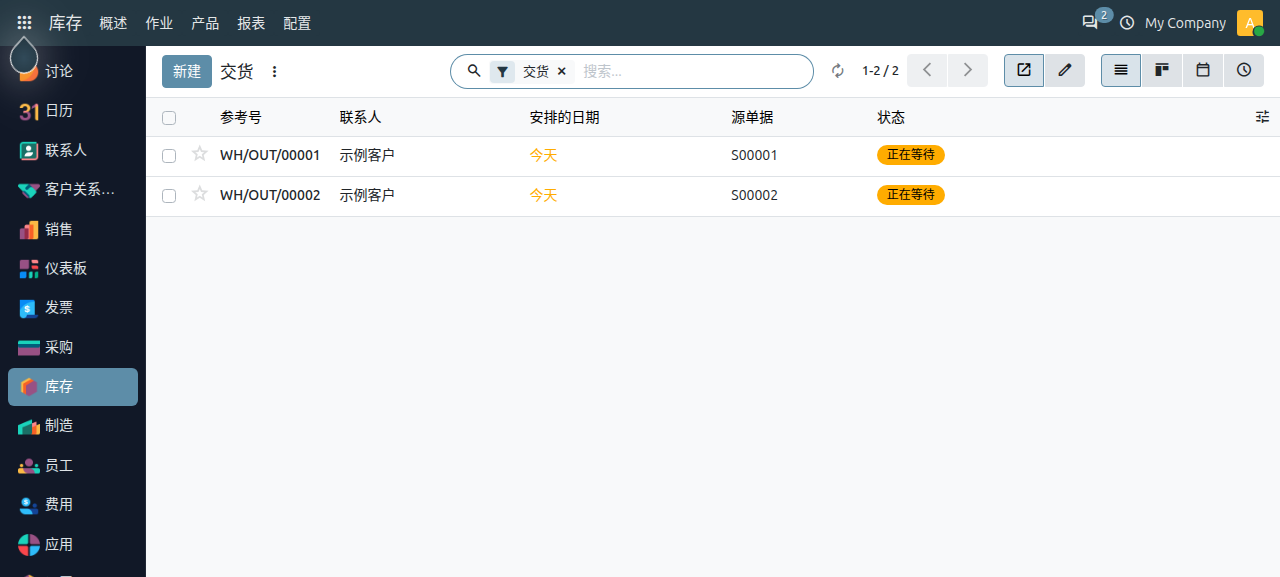Viewport: 1280px width, 577px height.
Task: Toggle the select-all header checkbox
Action: click(x=169, y=117)
